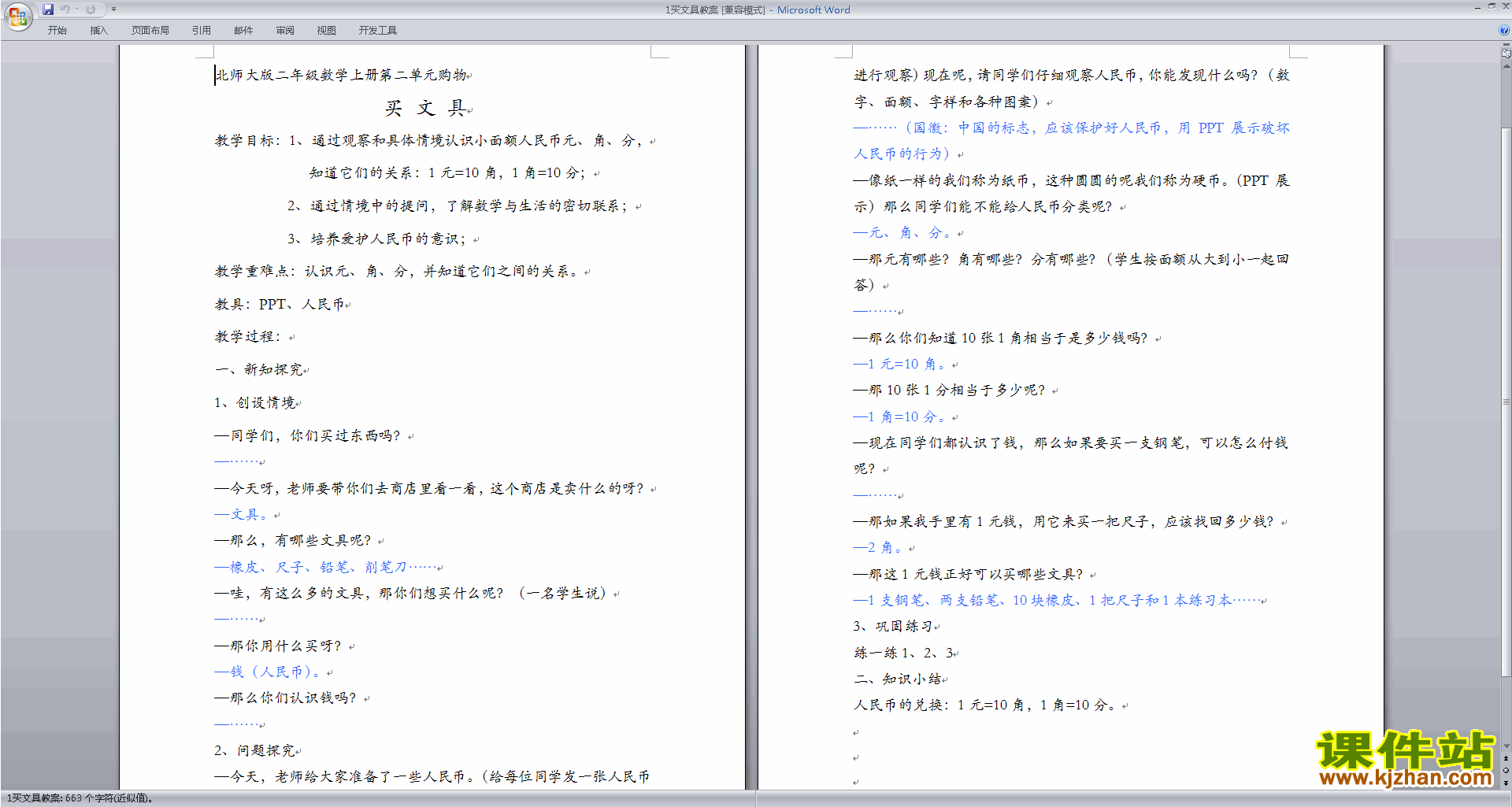Click the blue answer 钱（人民币）。

(269, 672)
